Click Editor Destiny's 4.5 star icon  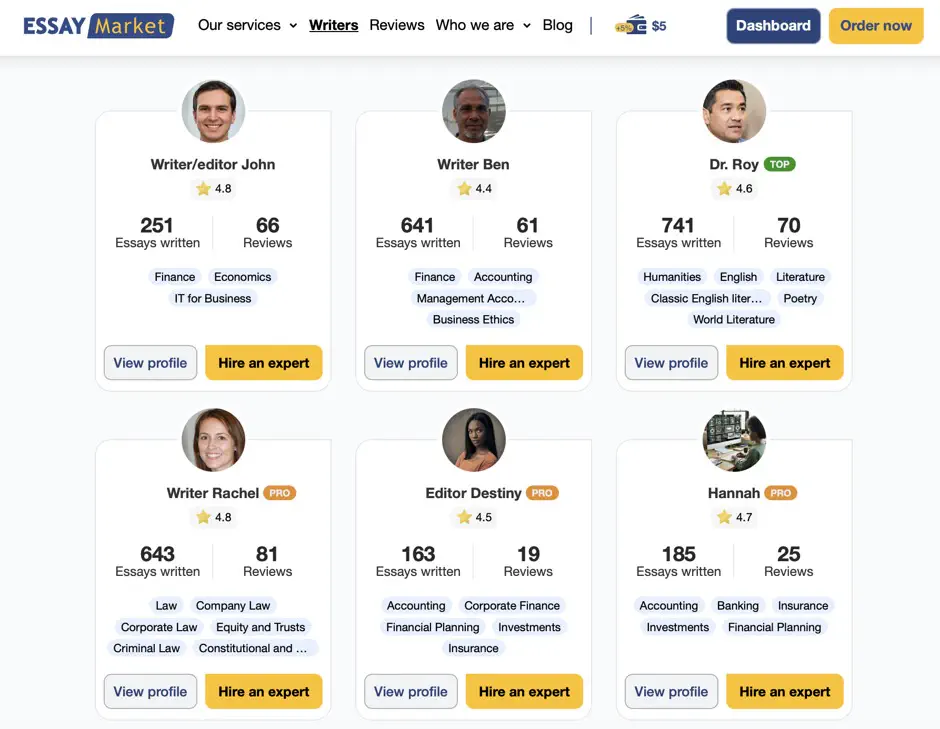coord(464,517)
